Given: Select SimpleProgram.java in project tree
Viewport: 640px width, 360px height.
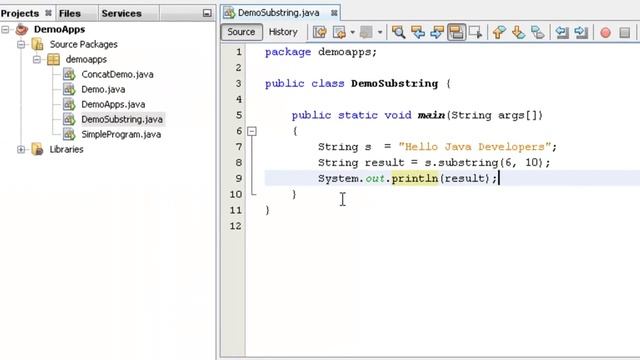Looking at the screenshot, I should [x=121, y=135].
